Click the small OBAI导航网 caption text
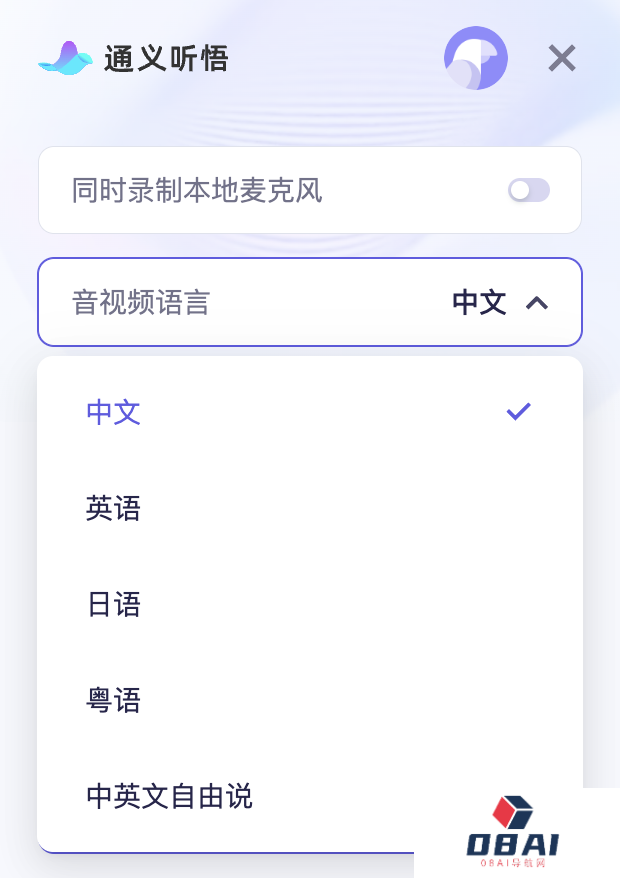 coord(512,863)
